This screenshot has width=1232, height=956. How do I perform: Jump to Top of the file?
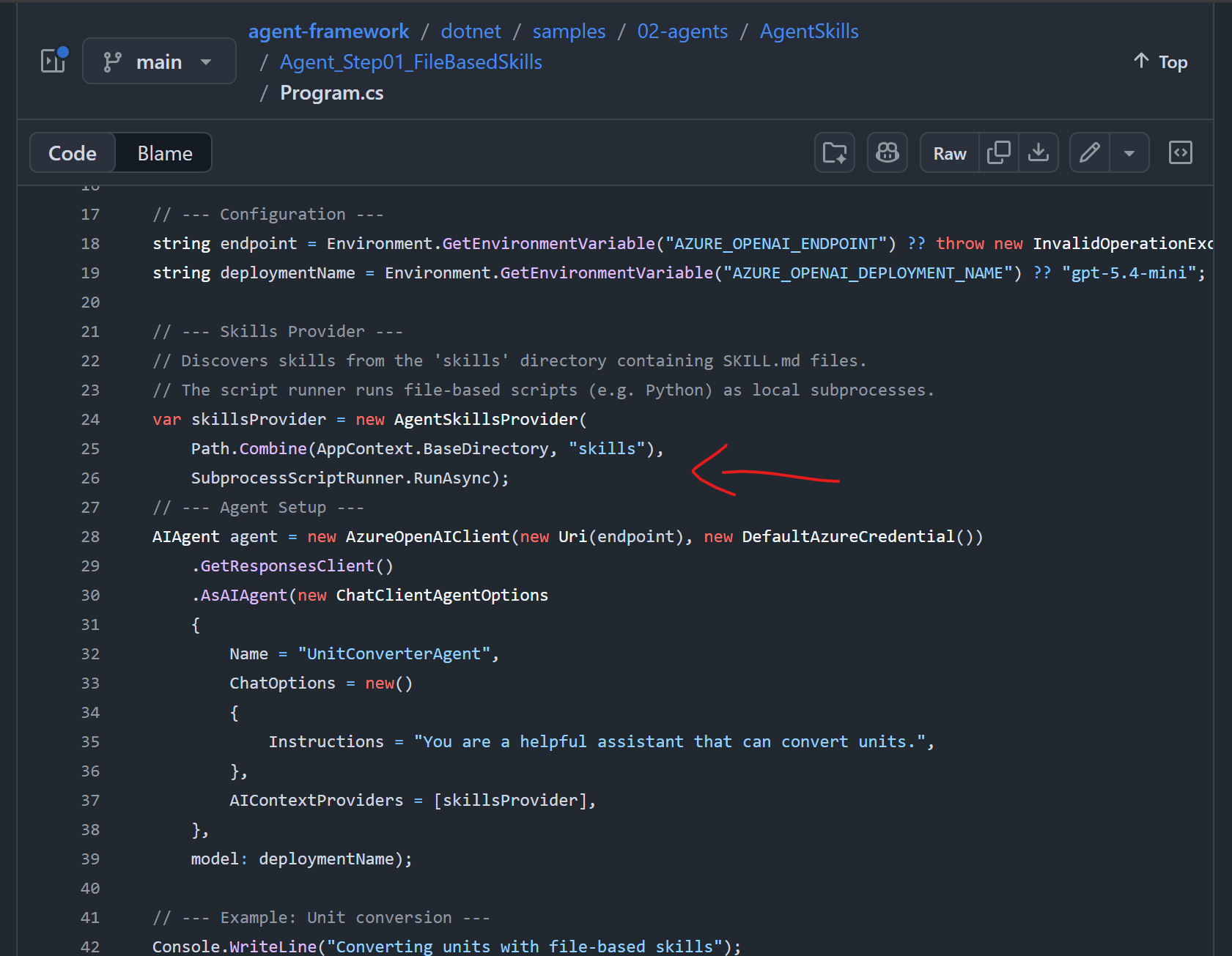1160,62
